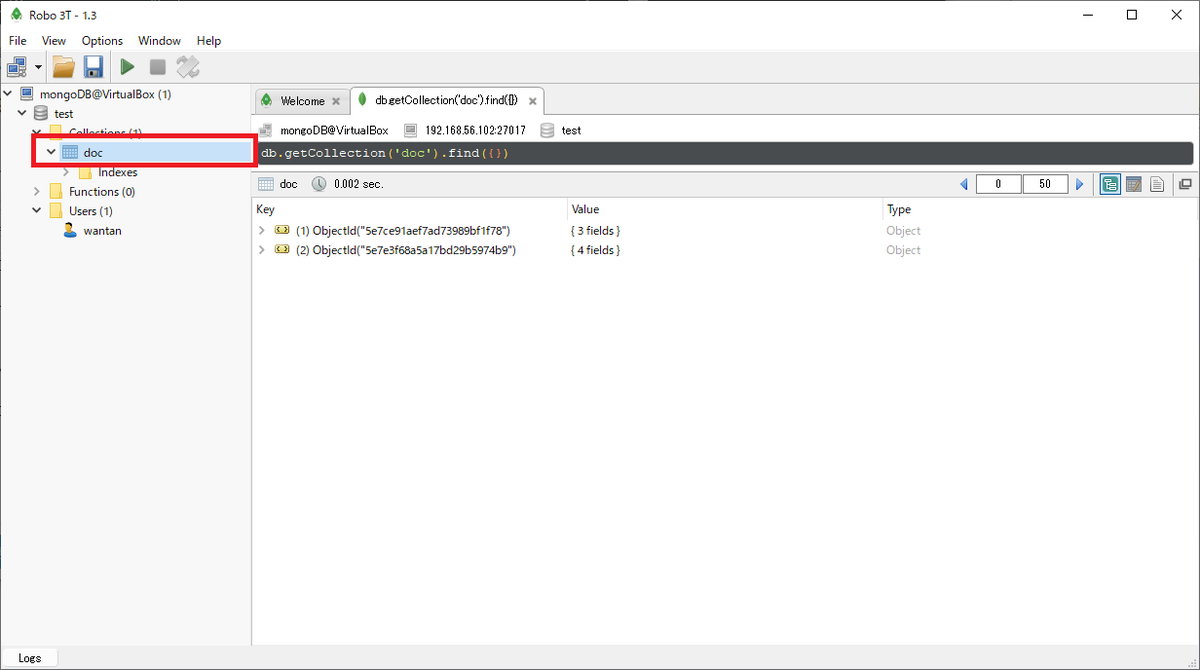Click the { 3 fields } value cell
The image size is (1200, 670).
point(596,231)
